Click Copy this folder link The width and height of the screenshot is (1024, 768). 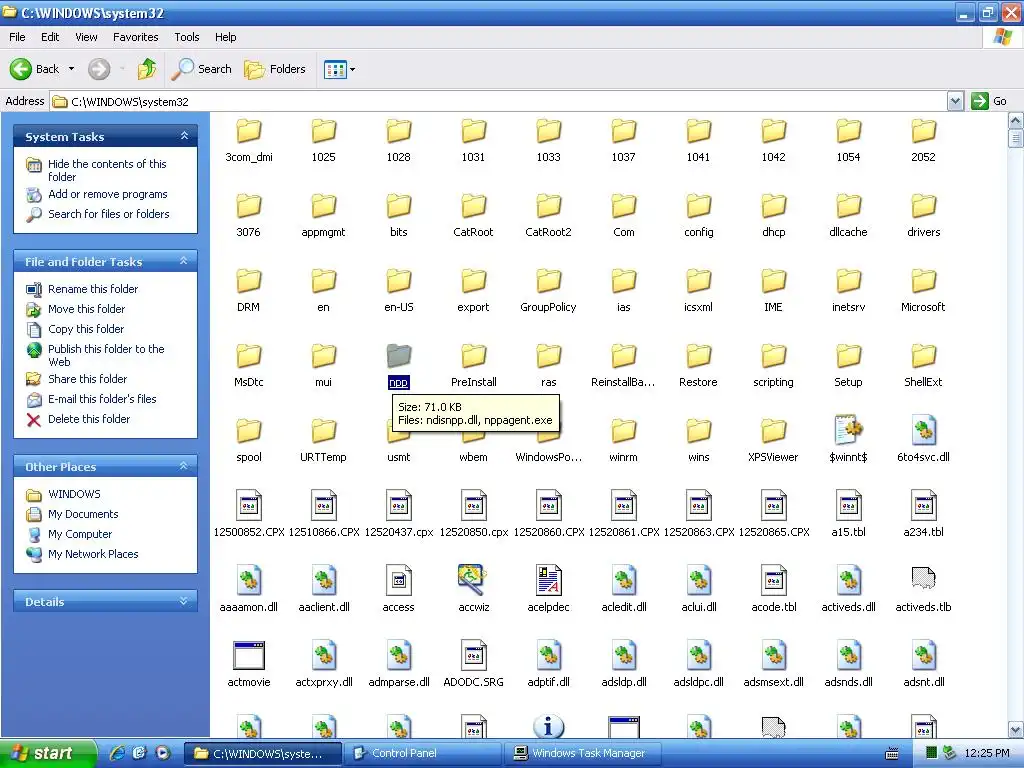pos(86,329)
